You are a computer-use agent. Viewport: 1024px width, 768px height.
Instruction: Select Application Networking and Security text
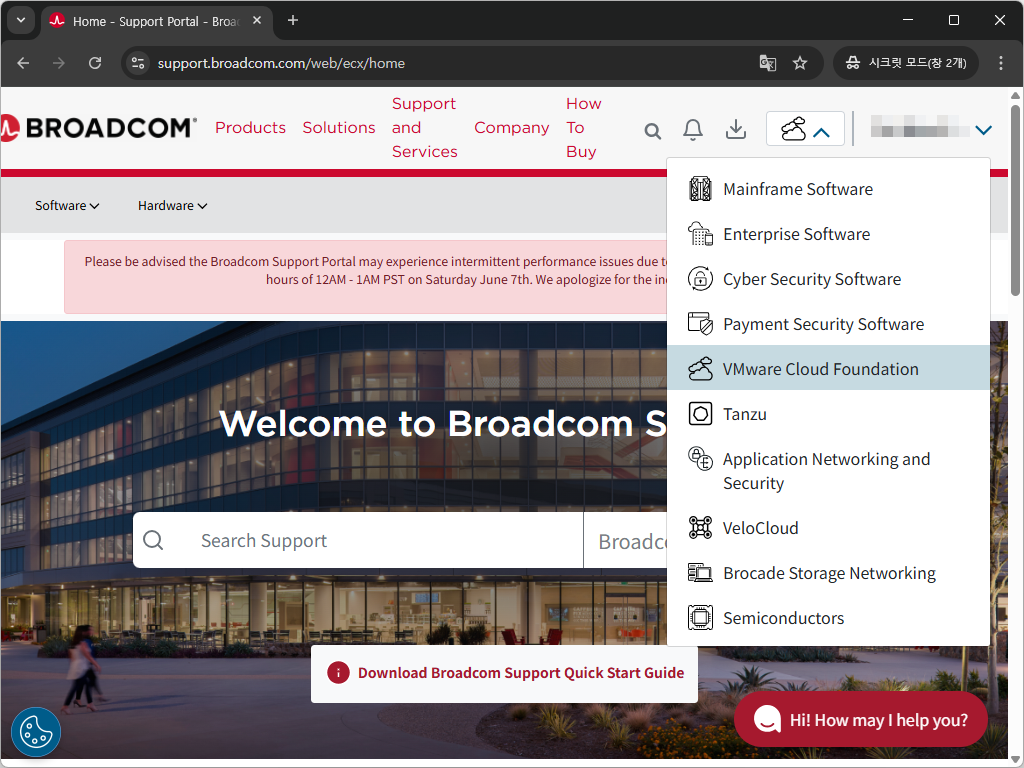click(826, 471)
